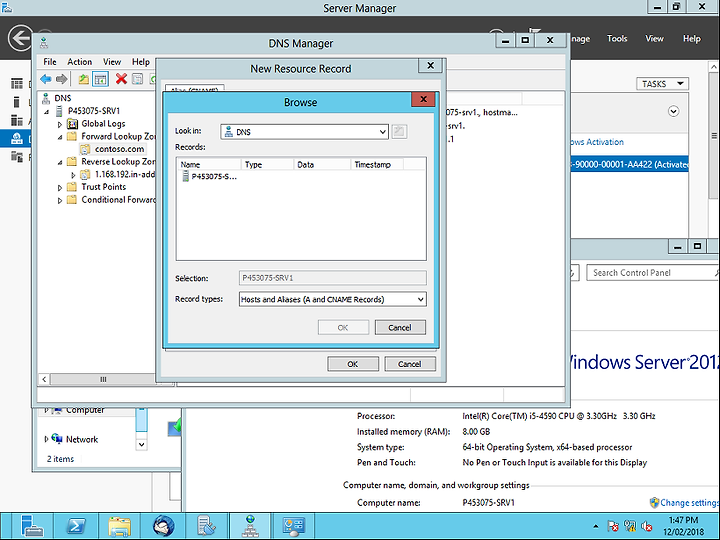The image size is (720, 540).
Task: Open the View menu in Server Manager
Action: click(x=654, y=39)
